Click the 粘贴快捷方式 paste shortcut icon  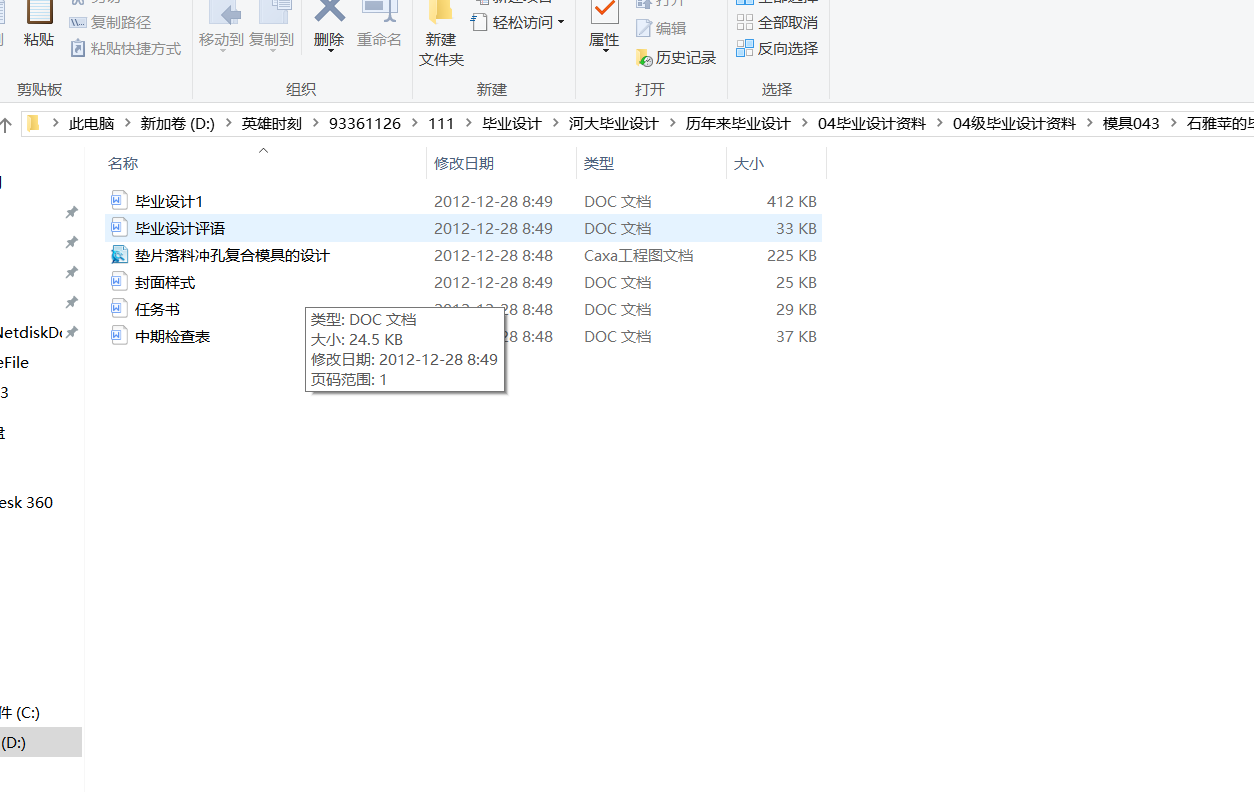(78, 48)
